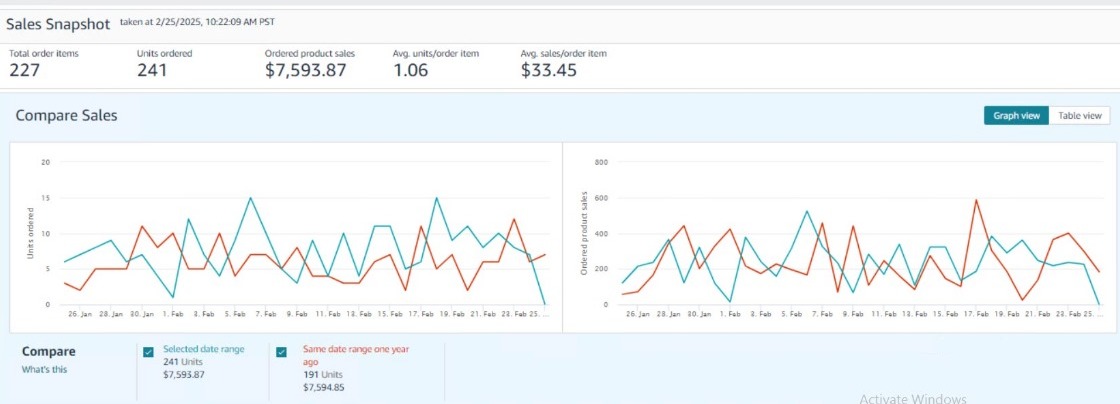Uncheck the Selected date range checkbox

tap(149, 352)
